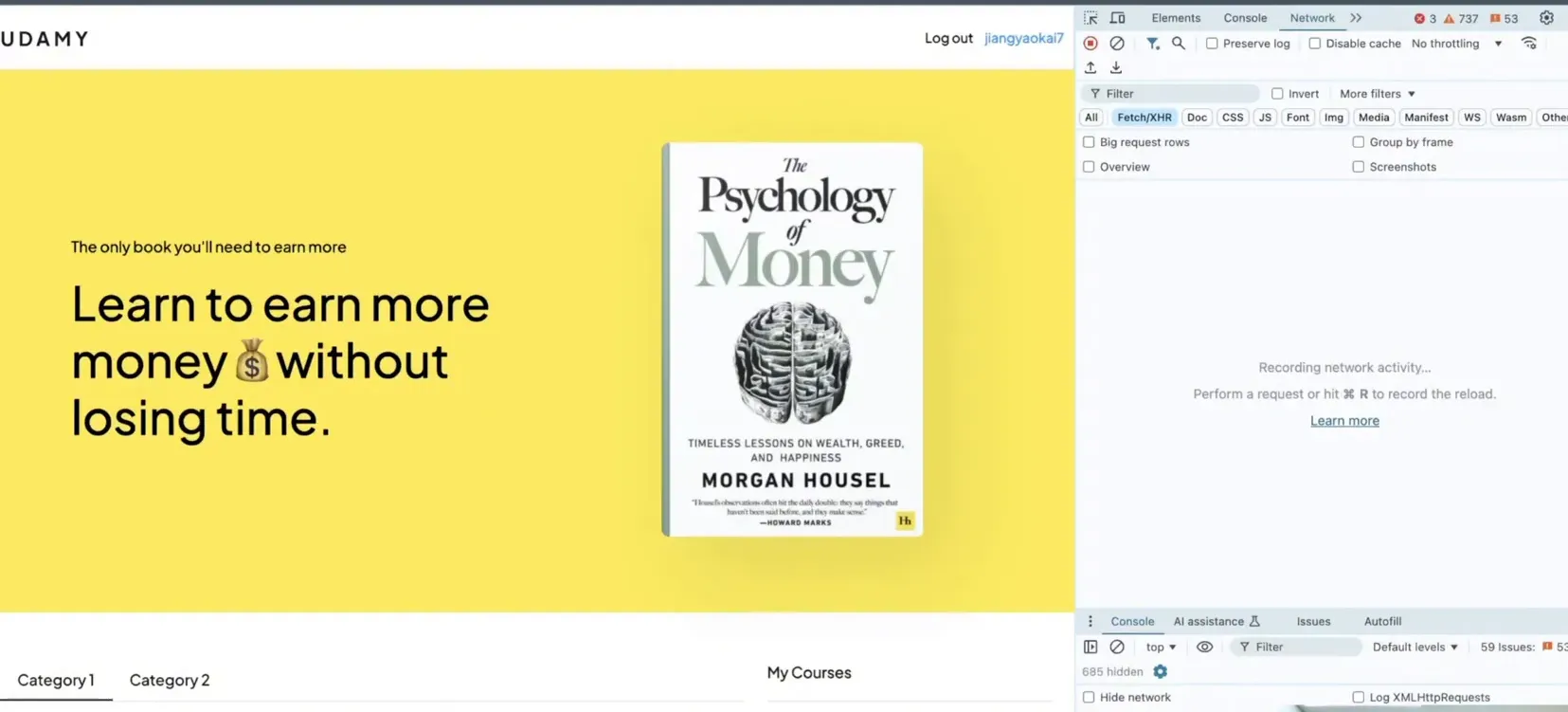Click the Psychology of Money book cover
This screenshot has height=712, width=1568.
pos(792,339)
